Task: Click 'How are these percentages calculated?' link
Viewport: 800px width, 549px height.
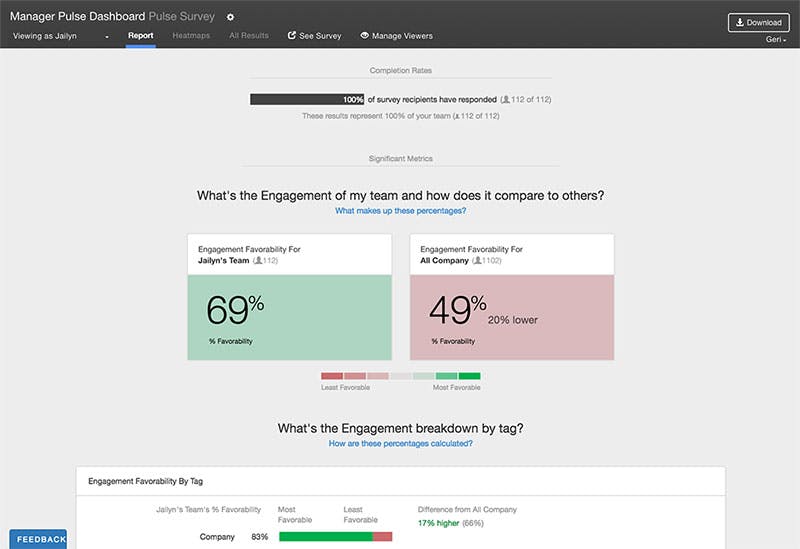Action: coord(400,443)
